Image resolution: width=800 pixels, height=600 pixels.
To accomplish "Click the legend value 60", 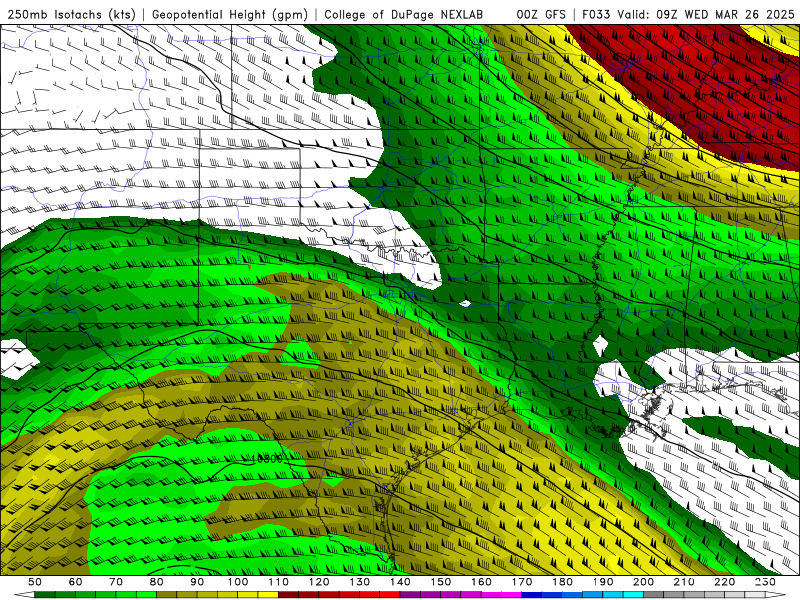I will pos(75,582).
